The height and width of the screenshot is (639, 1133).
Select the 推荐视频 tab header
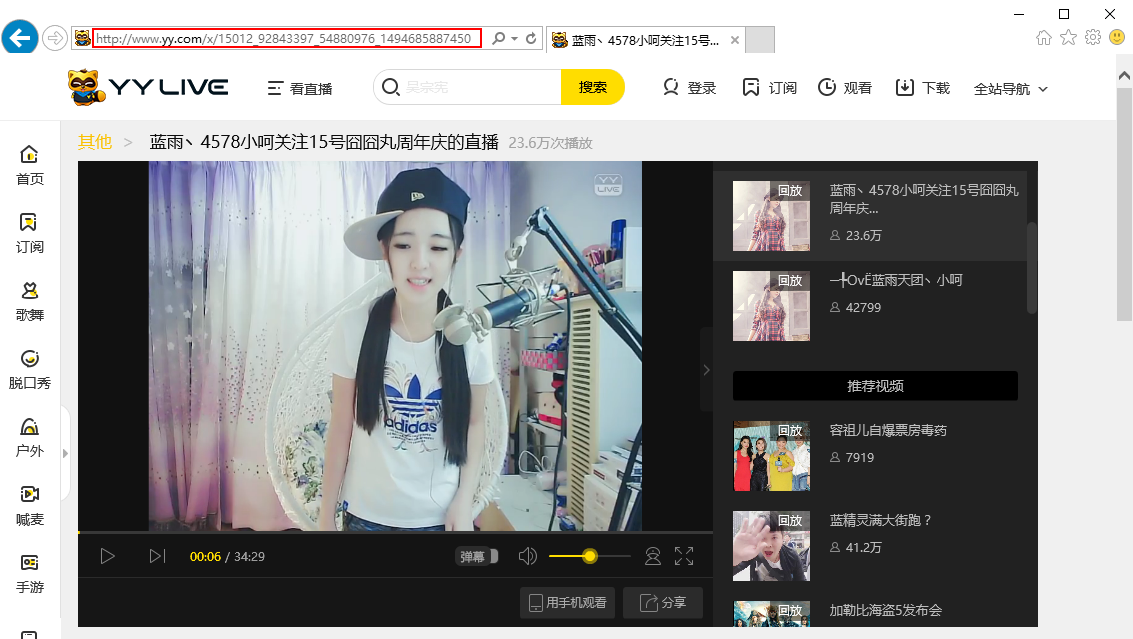pyautogui.click(x=875, y=386)
